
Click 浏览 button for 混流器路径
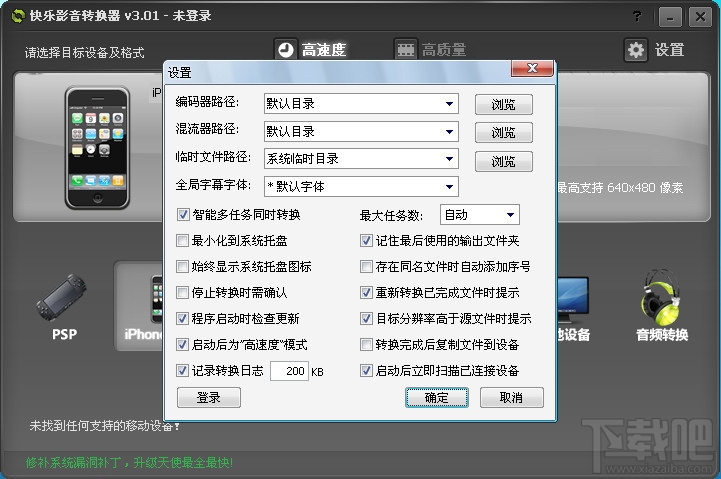(x=504, y=133)
